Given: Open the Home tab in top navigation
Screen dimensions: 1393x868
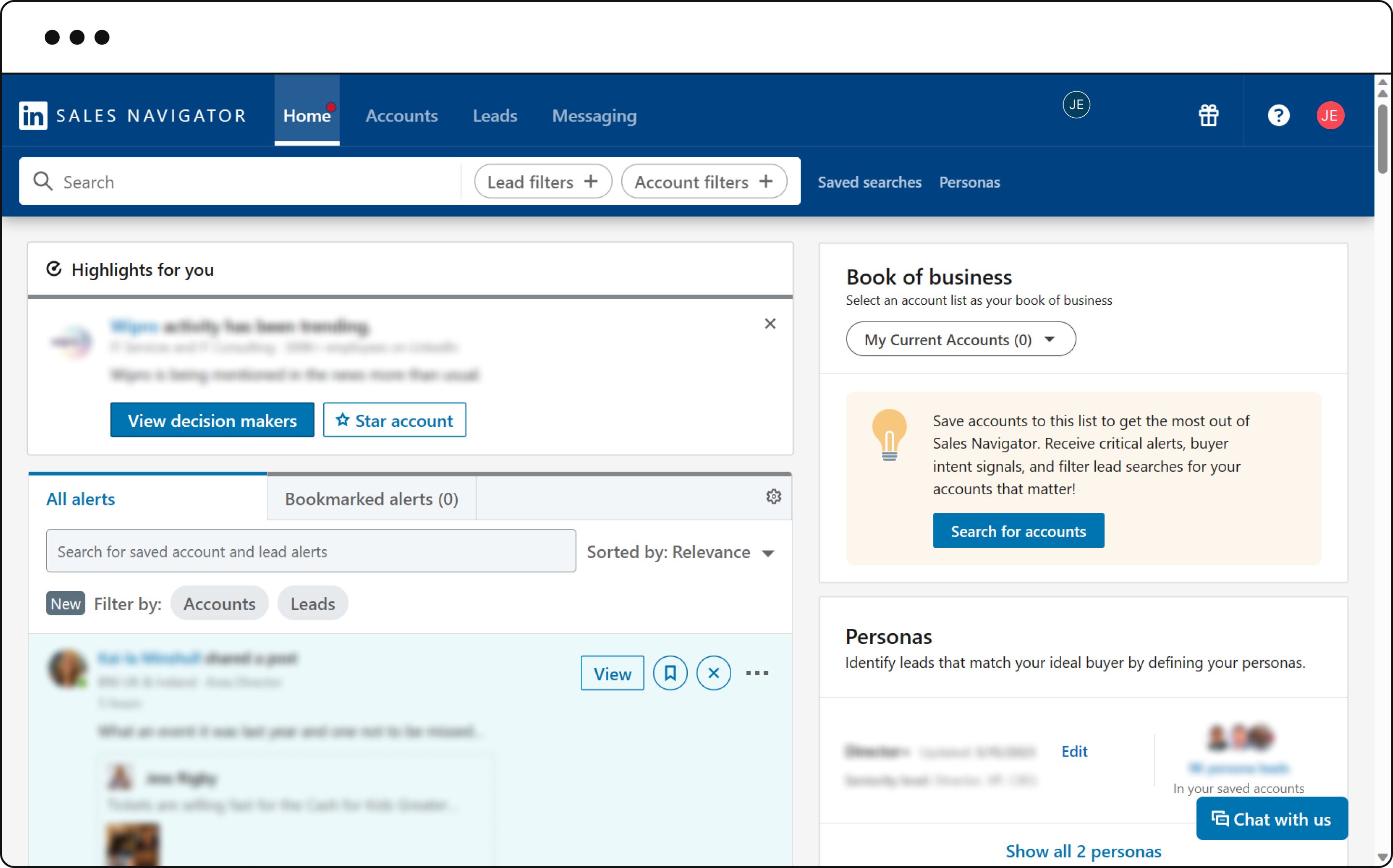Looking at the screenshot, I should pyautogui.click(x=307, y=115).
